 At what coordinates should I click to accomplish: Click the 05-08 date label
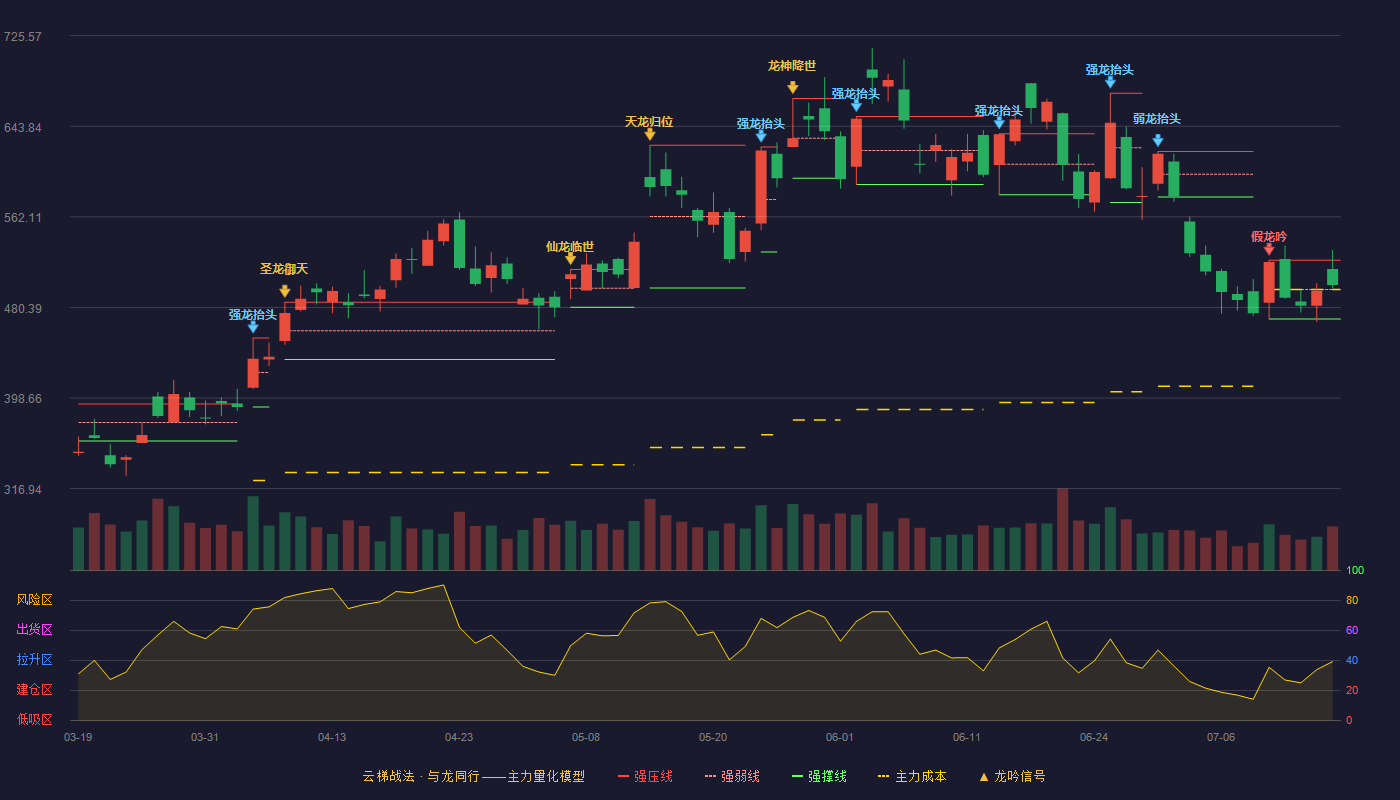coord(586,737)
